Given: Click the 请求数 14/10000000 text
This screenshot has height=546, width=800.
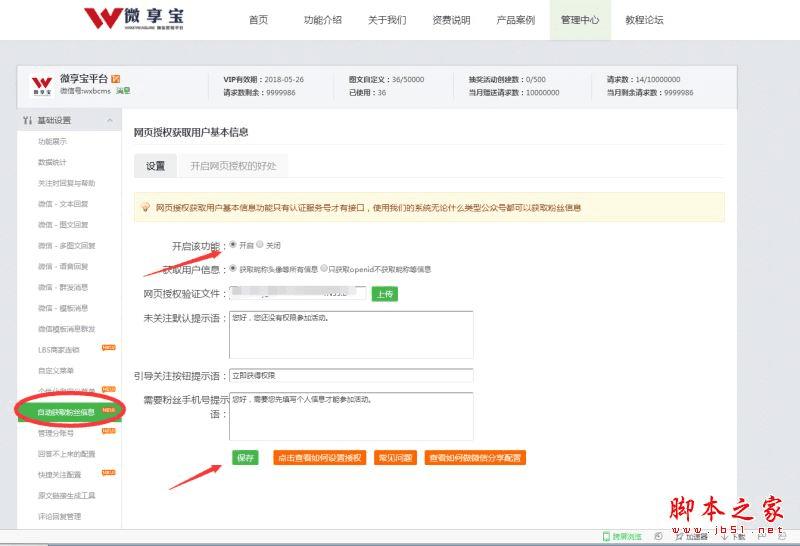Looking at the screenshot, I should click(x=643, y=80).
